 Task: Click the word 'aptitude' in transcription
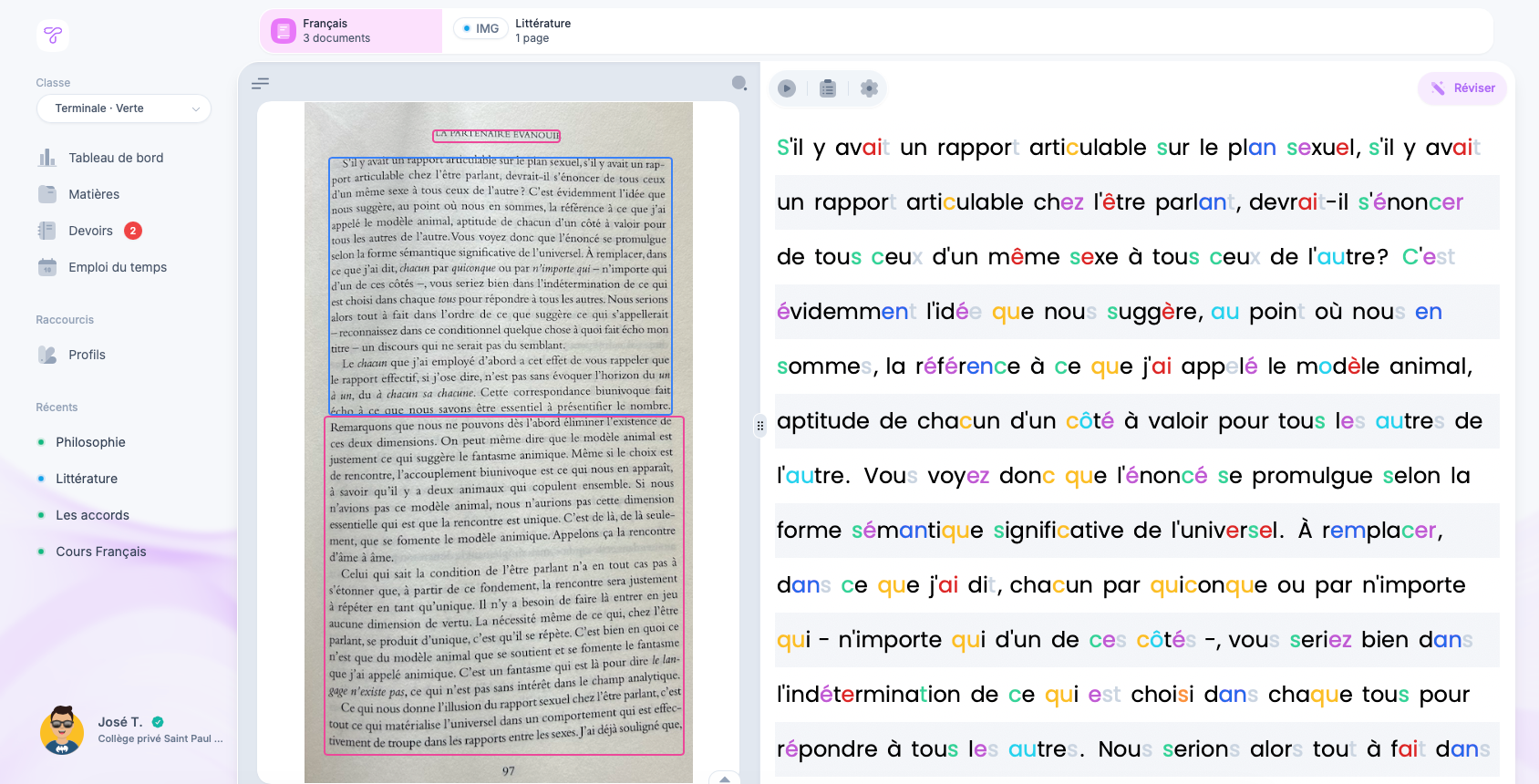(x=823, y=421)
